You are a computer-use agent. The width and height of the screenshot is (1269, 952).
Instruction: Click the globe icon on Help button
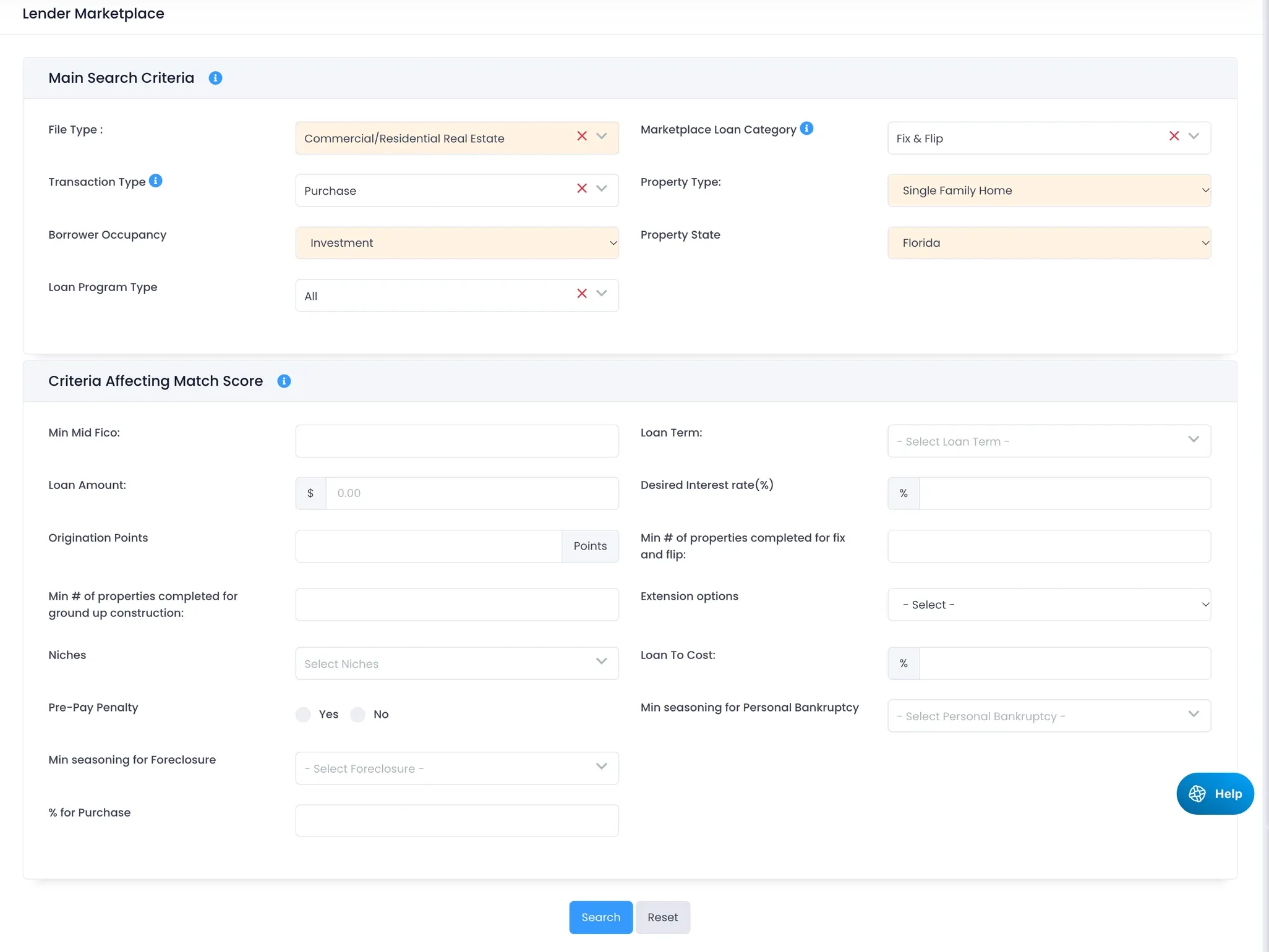[1197, 794]
